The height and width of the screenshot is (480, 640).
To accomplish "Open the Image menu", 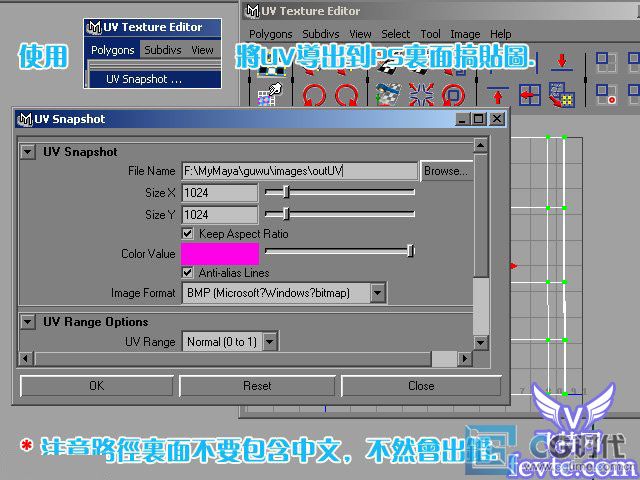I will pos(465,34).
